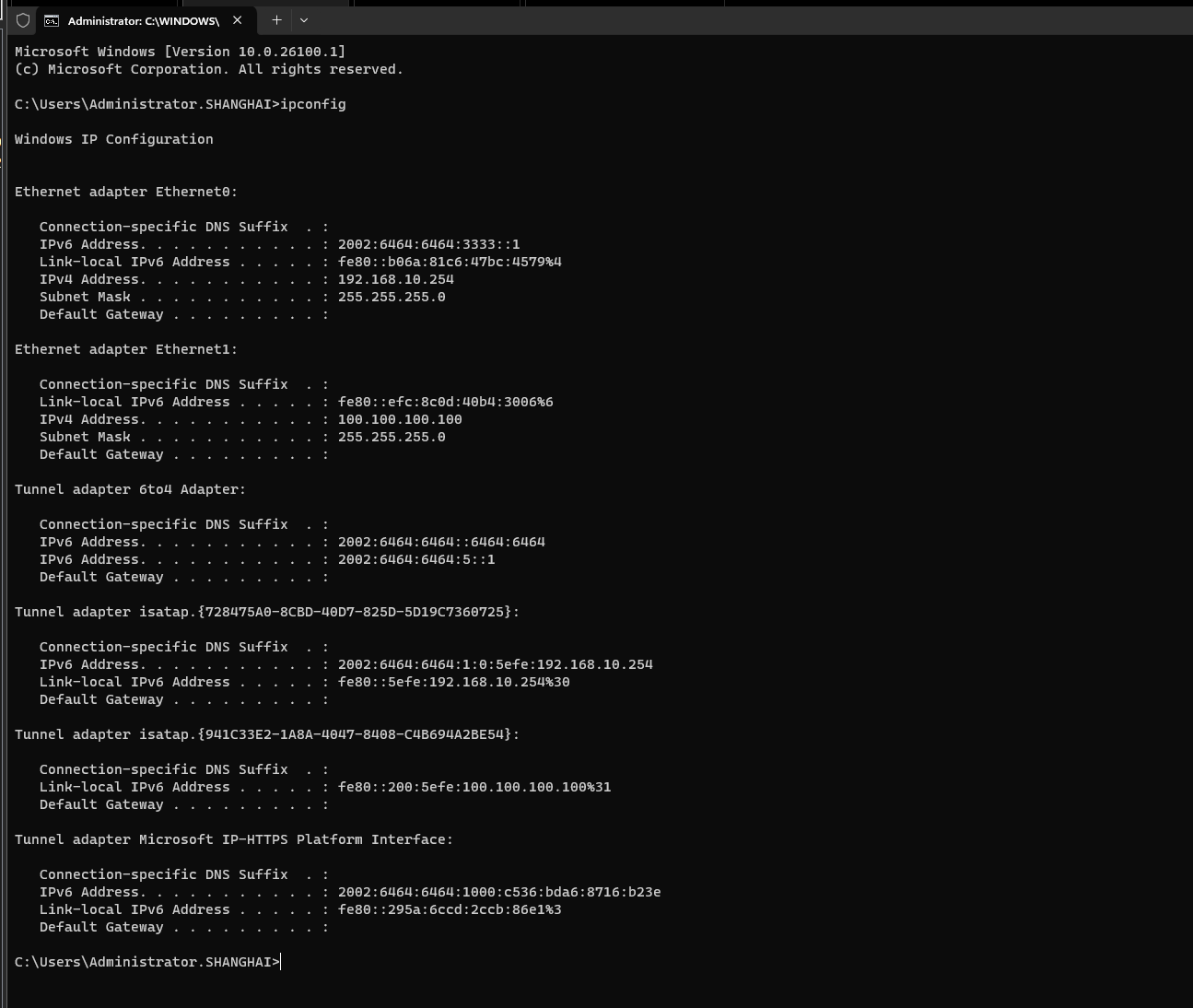Click the Ethernet adapter Ethernet0 heading
The height and width of the screenshot is (1008, 1193).
click(126, 192)
